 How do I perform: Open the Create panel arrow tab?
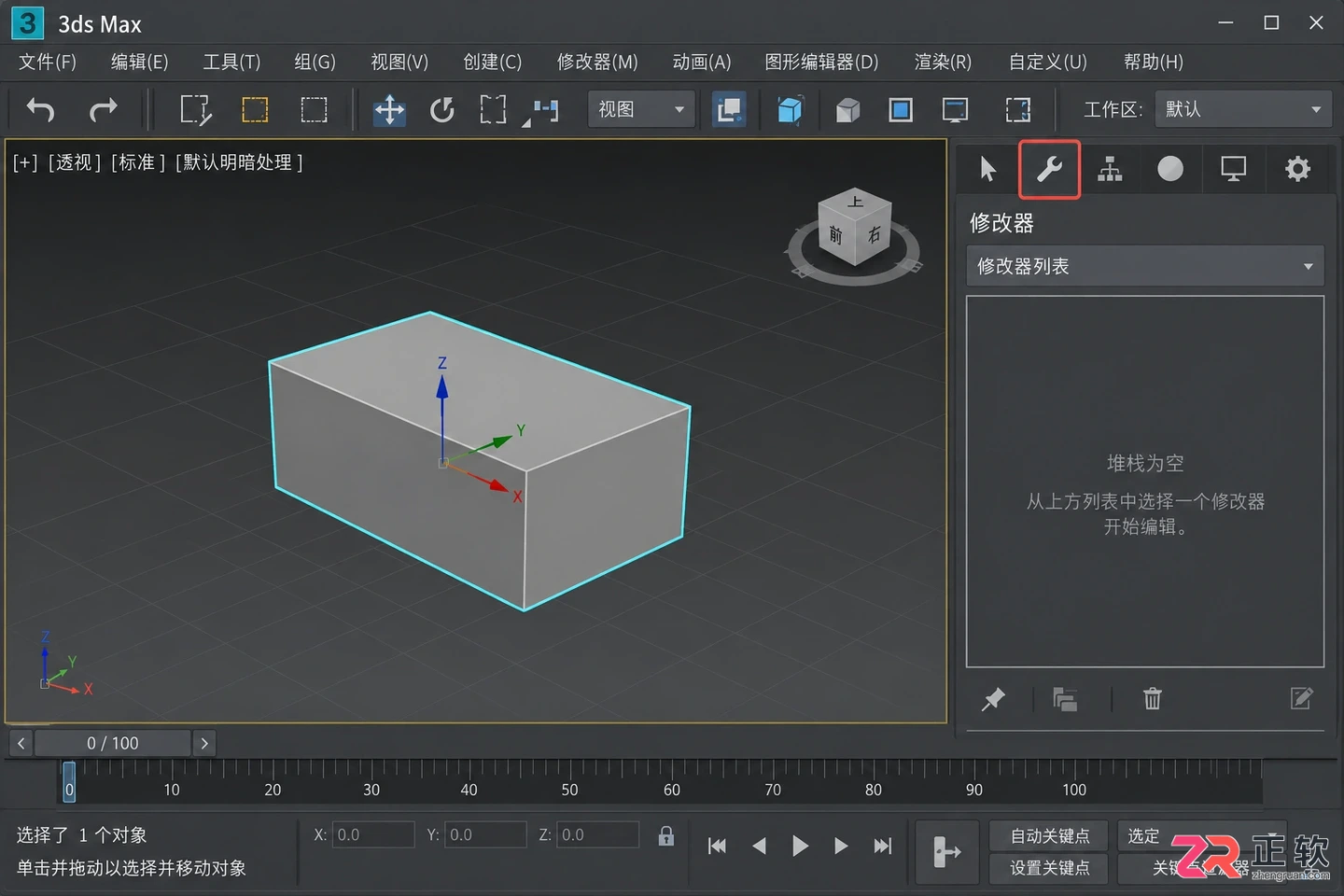coord(987,169)
